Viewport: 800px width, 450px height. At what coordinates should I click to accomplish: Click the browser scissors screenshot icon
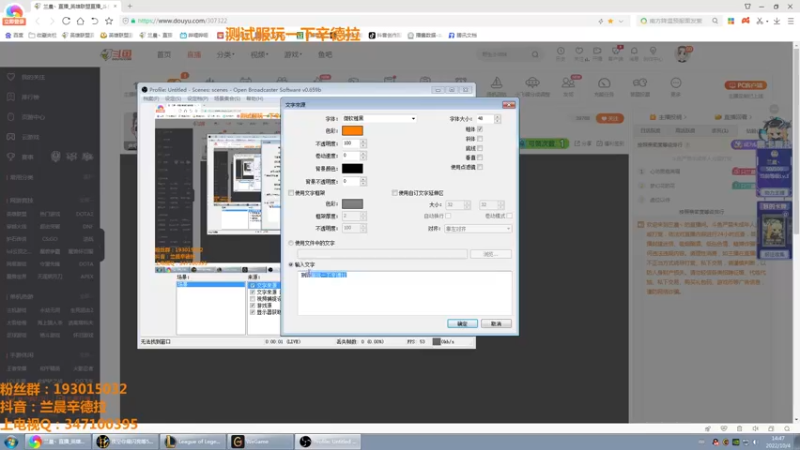[760, 21]
